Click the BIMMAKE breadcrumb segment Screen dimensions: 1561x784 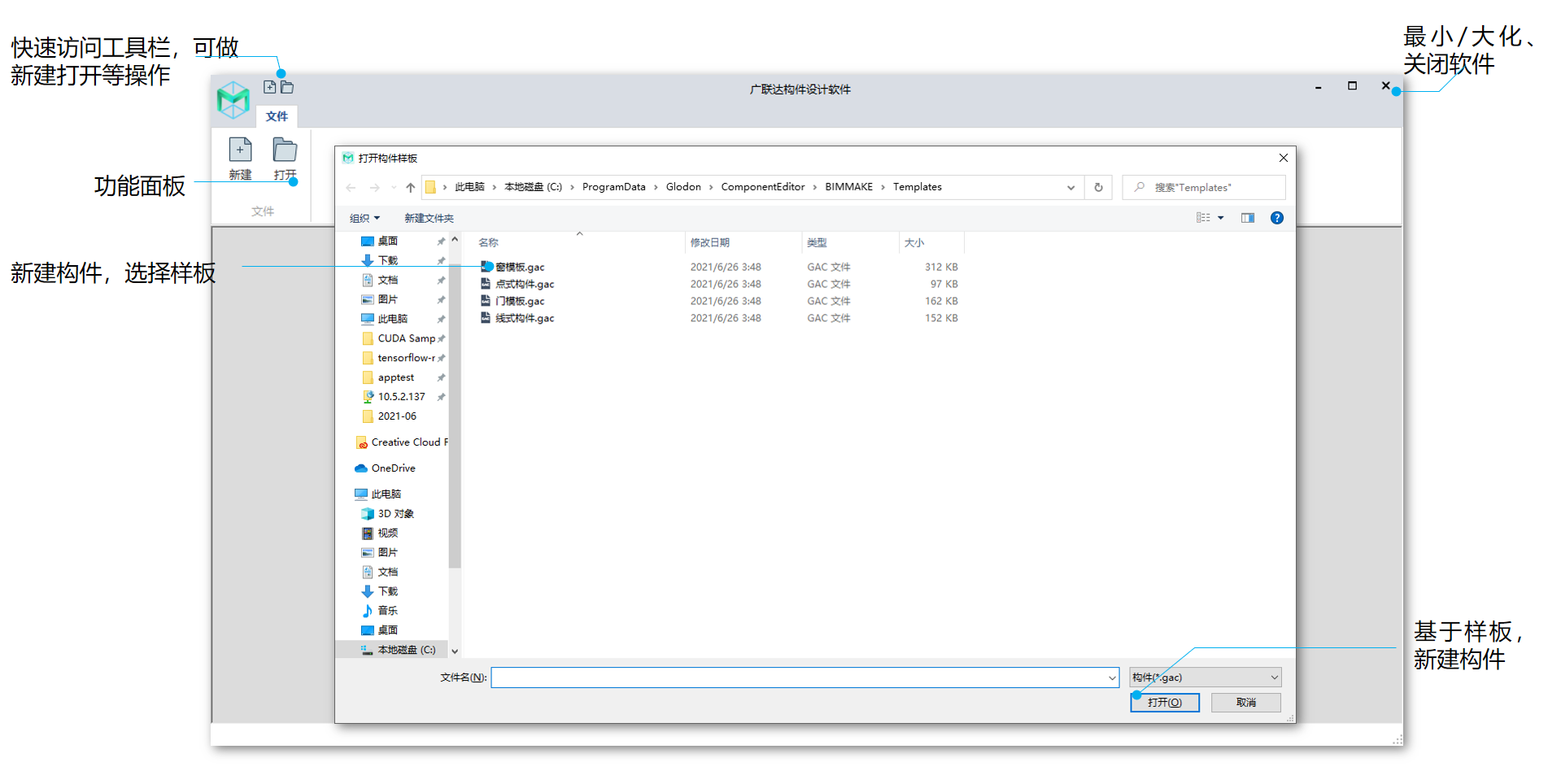click(848, 187)
